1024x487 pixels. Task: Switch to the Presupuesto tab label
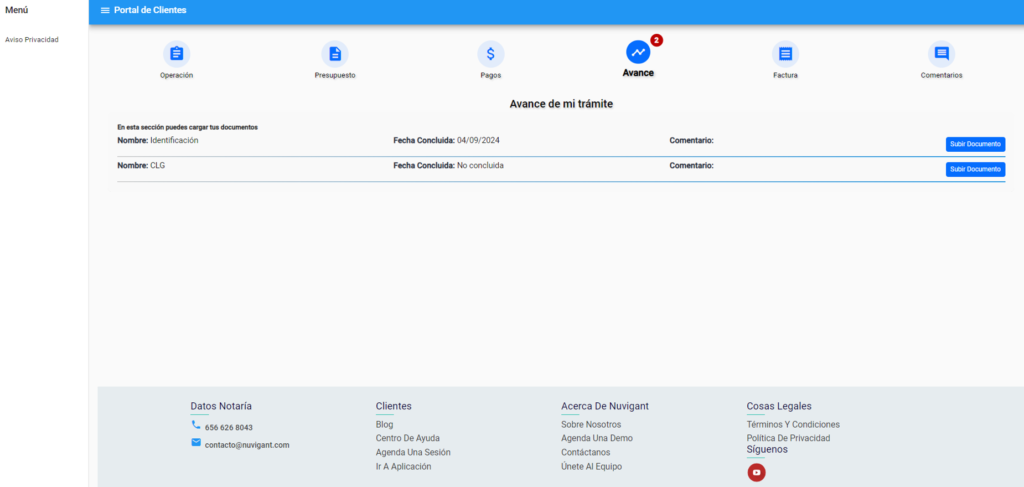335,76
